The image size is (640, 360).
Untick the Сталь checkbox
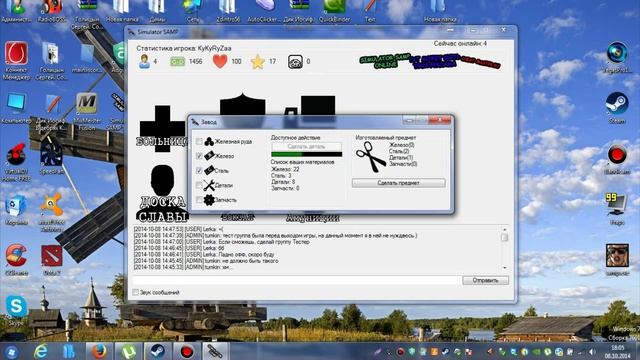pyautogui.click(x=199, y=171)
